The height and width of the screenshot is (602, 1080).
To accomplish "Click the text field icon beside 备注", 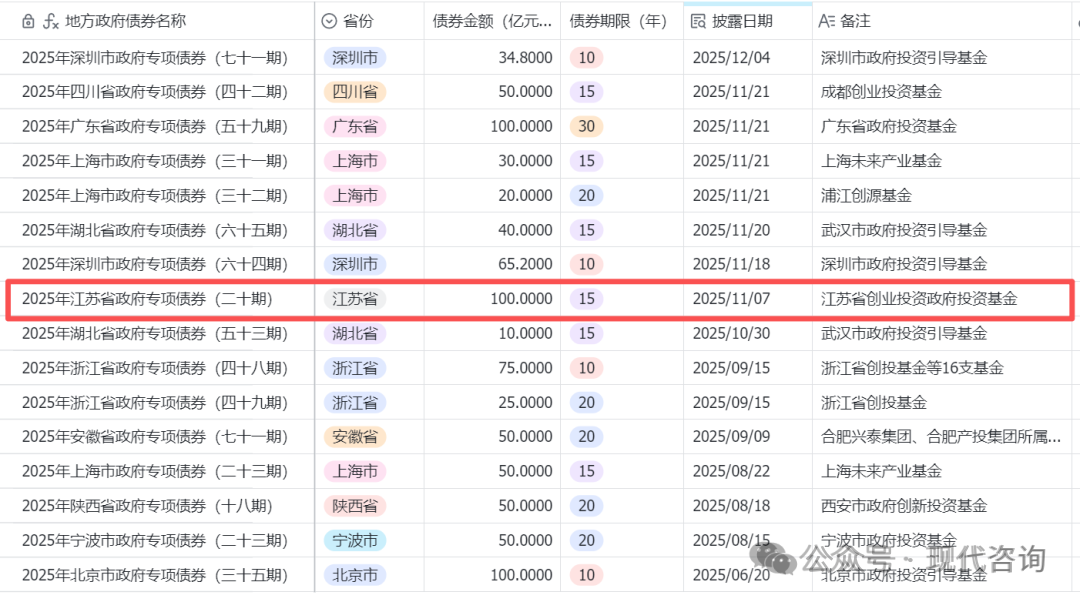I will [826, 21].
